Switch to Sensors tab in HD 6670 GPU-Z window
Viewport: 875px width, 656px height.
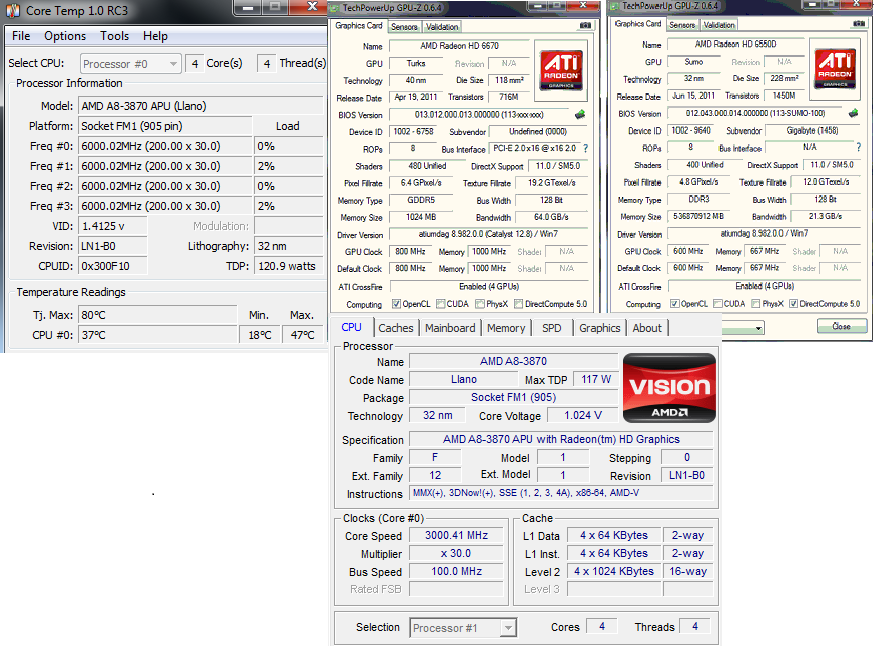(404, 27)
